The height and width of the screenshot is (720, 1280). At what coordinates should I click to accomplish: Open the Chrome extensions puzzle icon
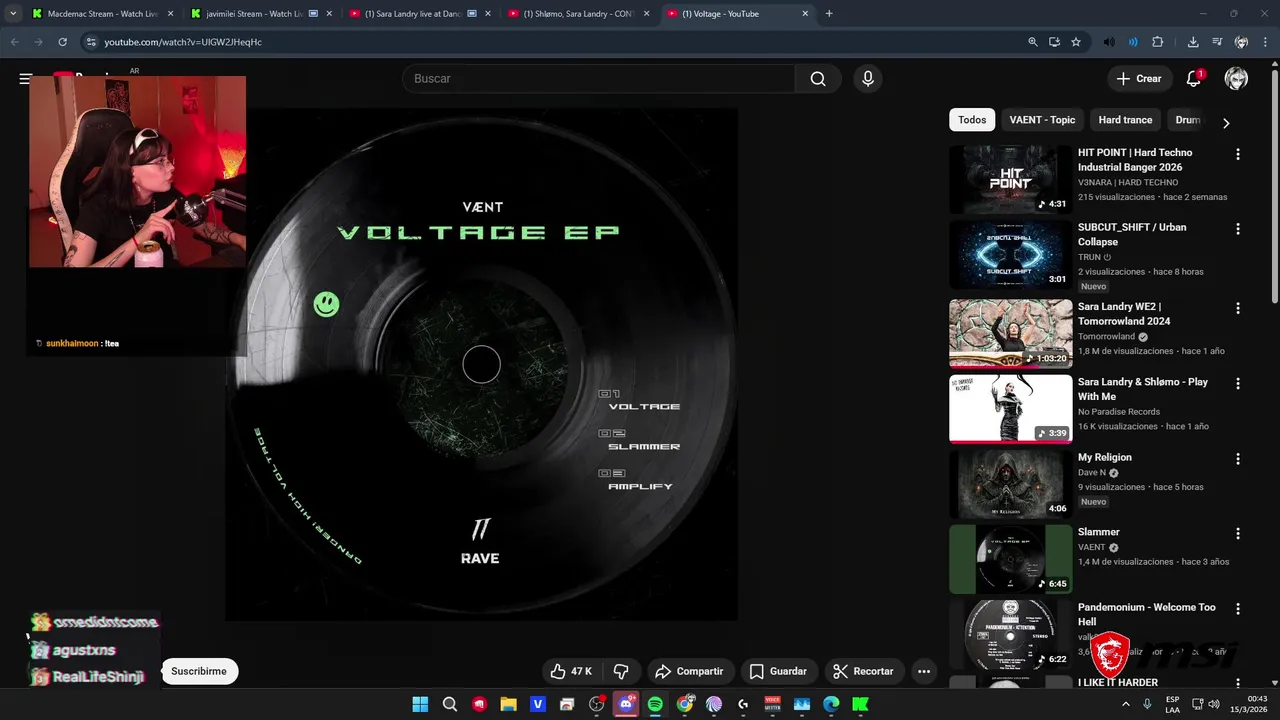[1158, 42]
